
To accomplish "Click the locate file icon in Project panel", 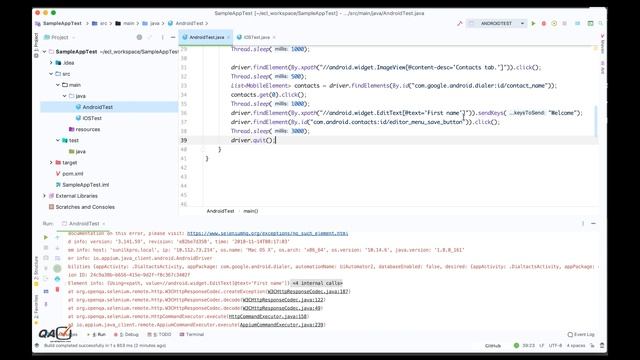I will (139, 37).
